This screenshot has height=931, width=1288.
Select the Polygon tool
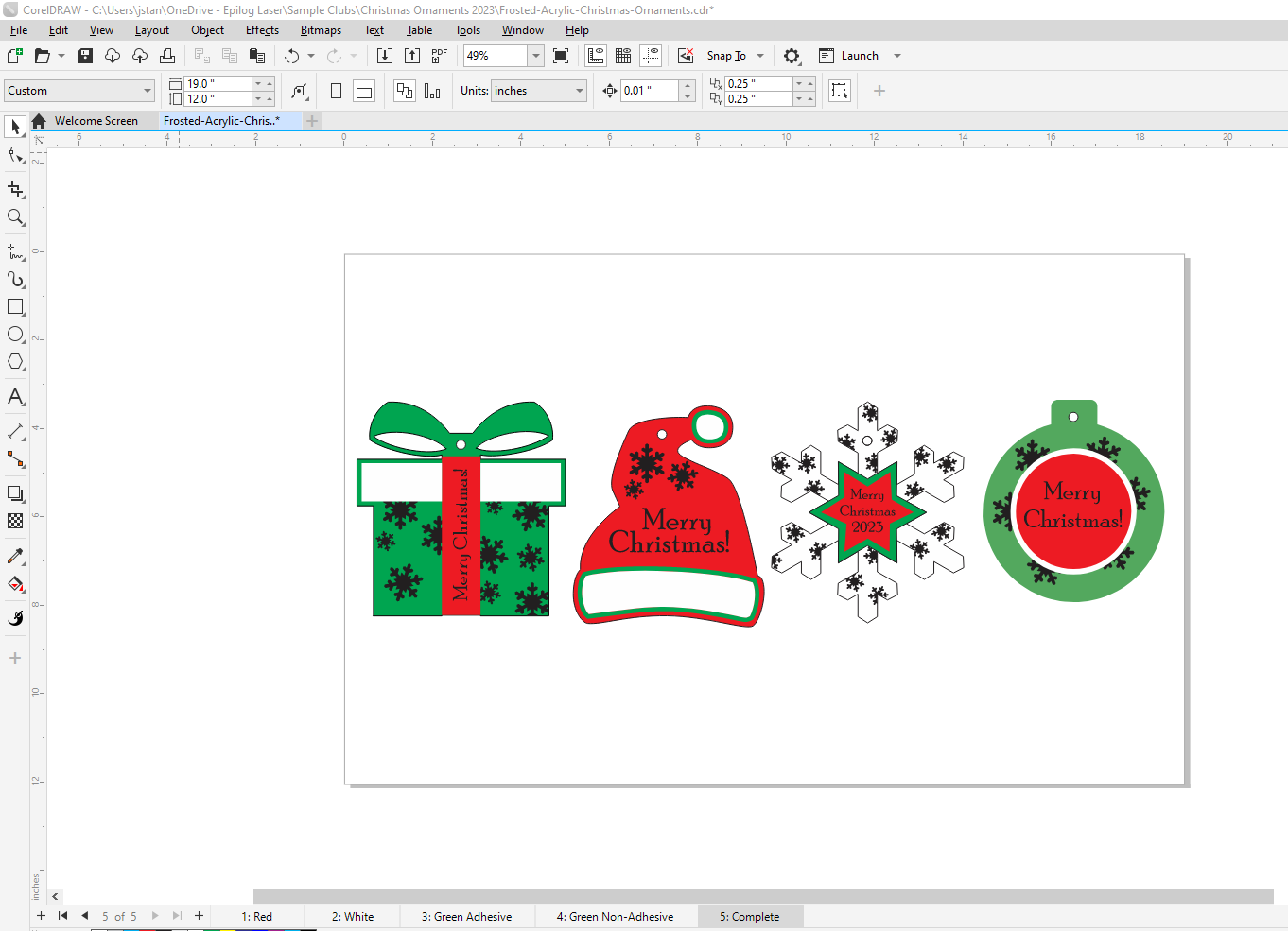(x=15, y=362)
